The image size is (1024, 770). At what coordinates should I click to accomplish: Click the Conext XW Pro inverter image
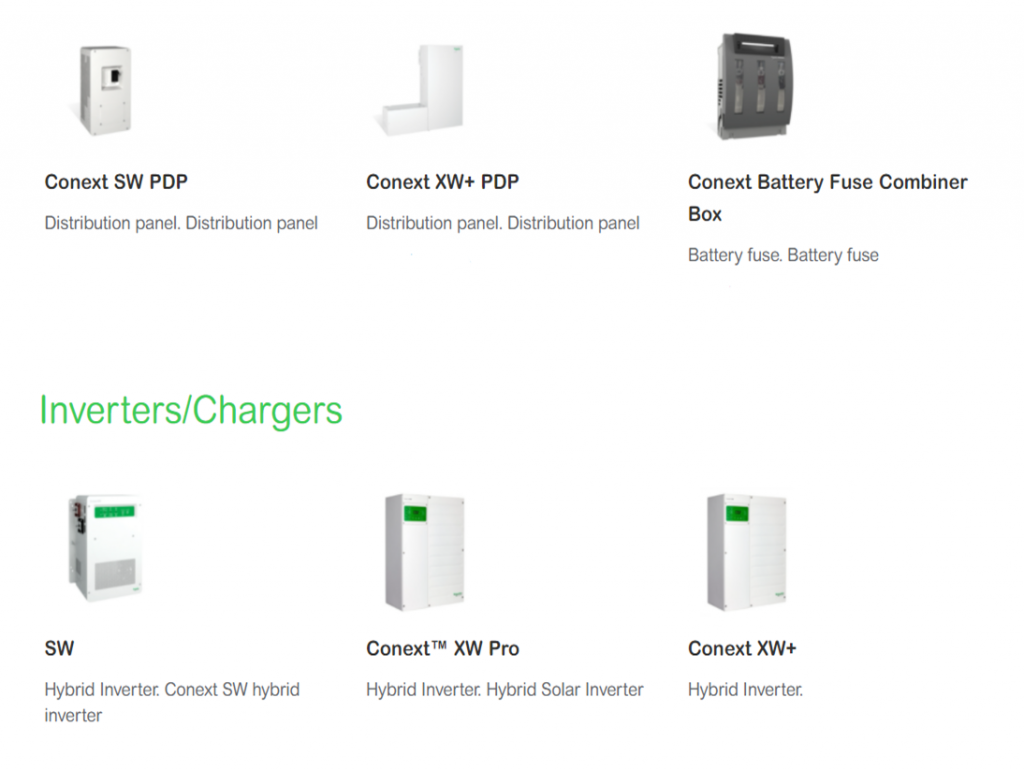(425, 552)
